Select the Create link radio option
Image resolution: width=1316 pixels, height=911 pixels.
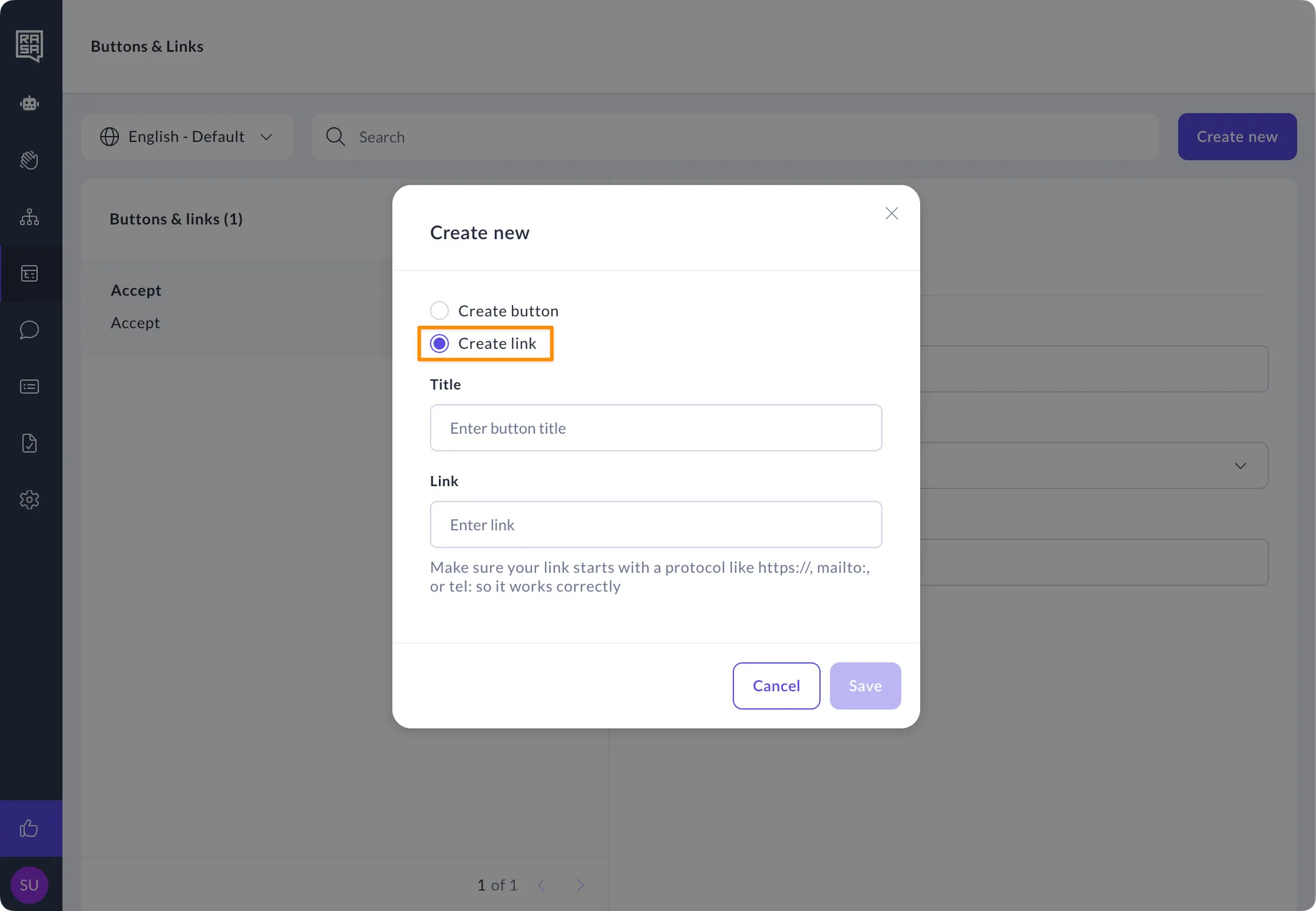coord(440,343)
